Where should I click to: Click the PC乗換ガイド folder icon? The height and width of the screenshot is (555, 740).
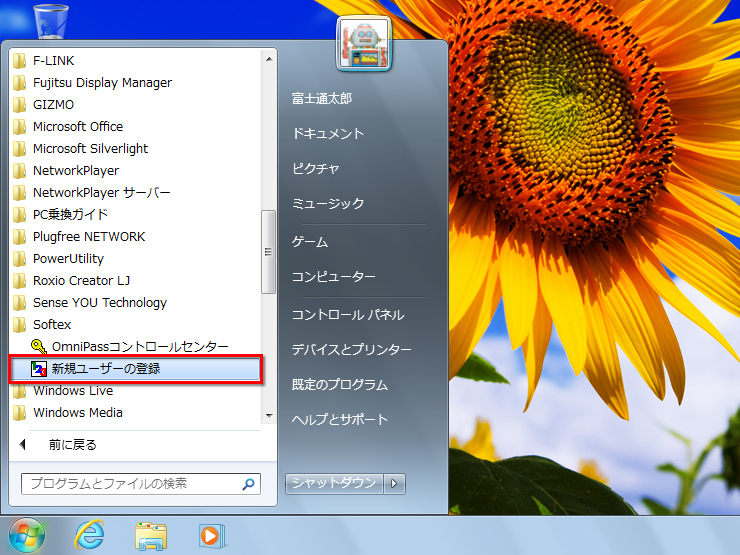point(20,215)
